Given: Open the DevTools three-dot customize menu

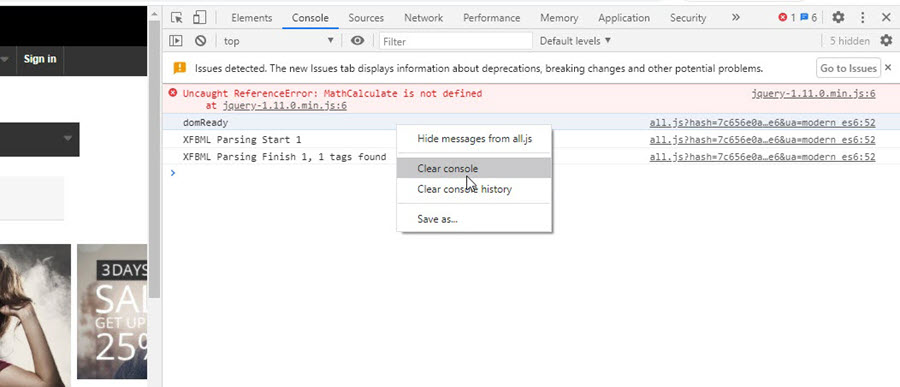Looking at the screenshot, I should click(x=863, y=18).
